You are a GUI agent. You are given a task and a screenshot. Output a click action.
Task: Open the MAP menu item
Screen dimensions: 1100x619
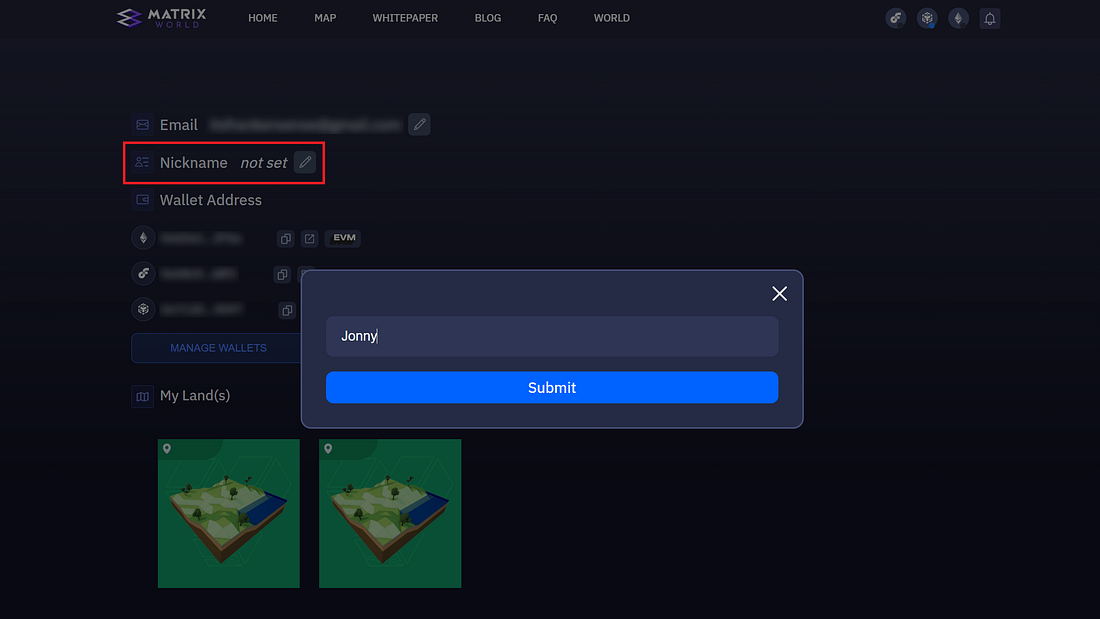pyautogui.click(x=325, y=18)
